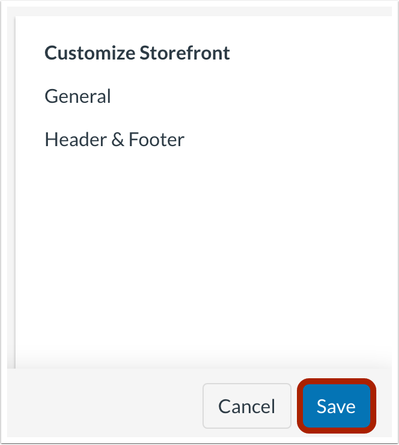The image size is (399, 445).
Task: Confirm edits with the highlighted Save button
Action: [x=336, y=406]
